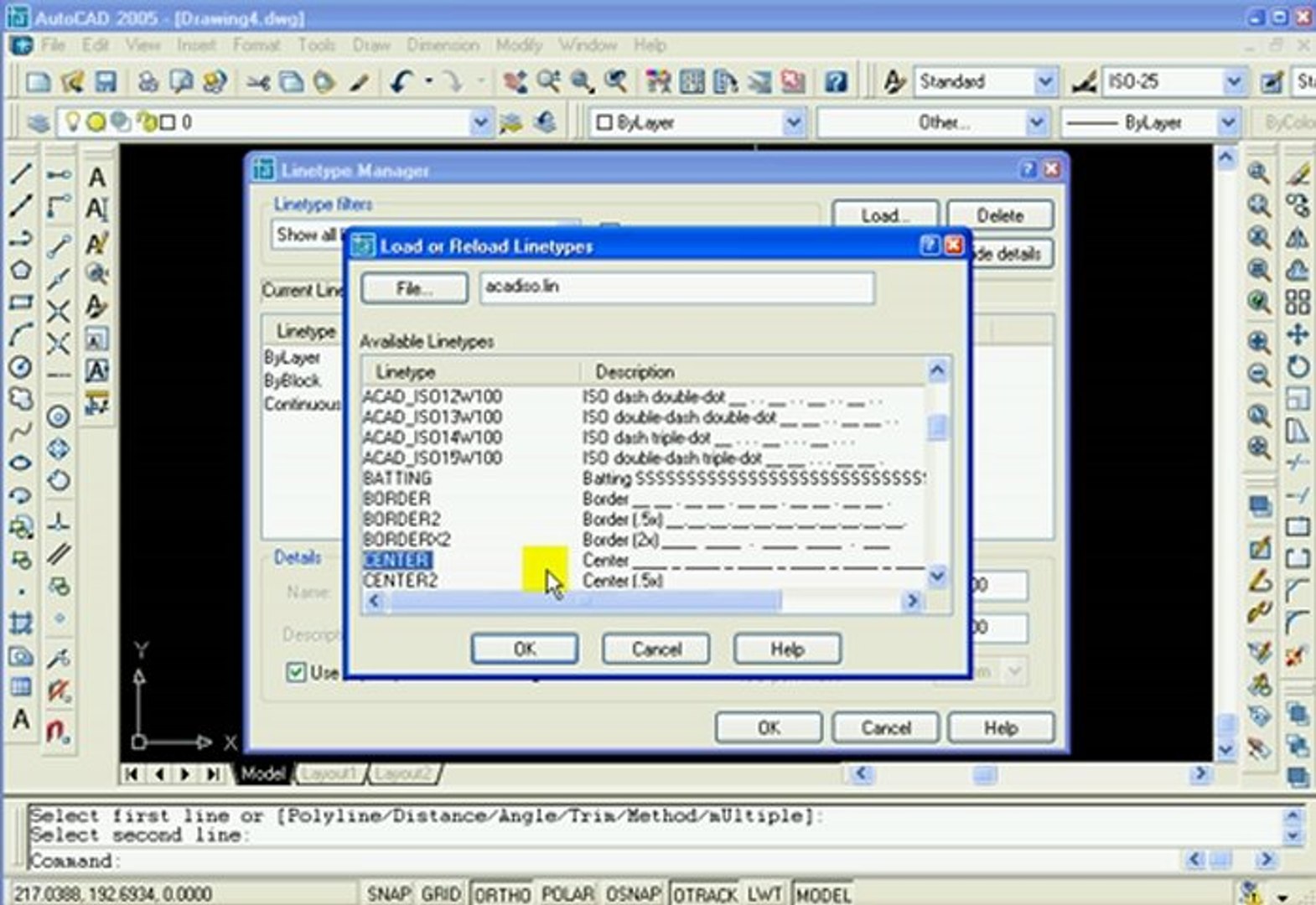Click the linetype list vertical scrollbar thumb
Viewport: 1316px width, 905px height.
pyautogui.click(x=938, y=427)
